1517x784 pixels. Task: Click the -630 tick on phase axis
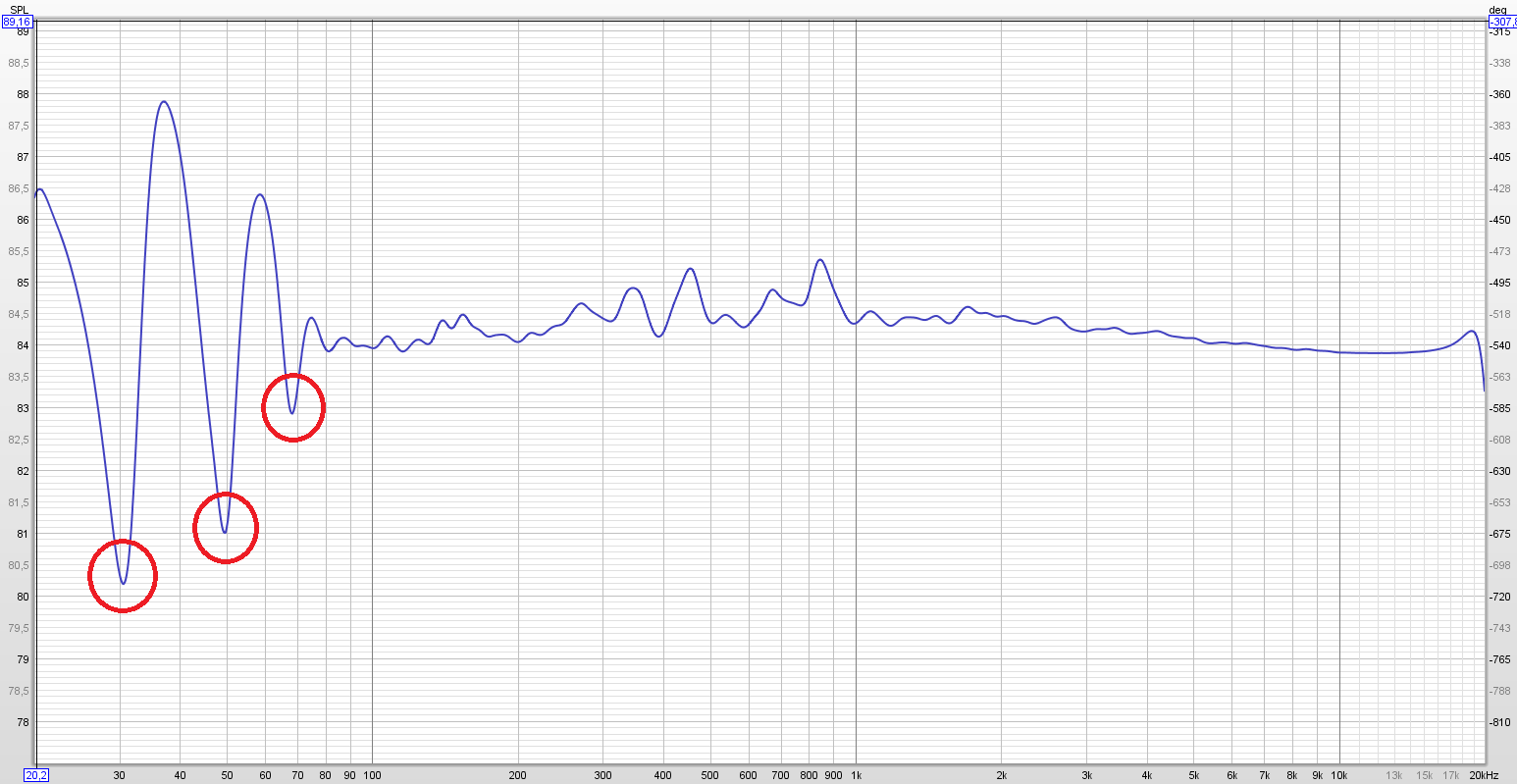(1500, 471)
